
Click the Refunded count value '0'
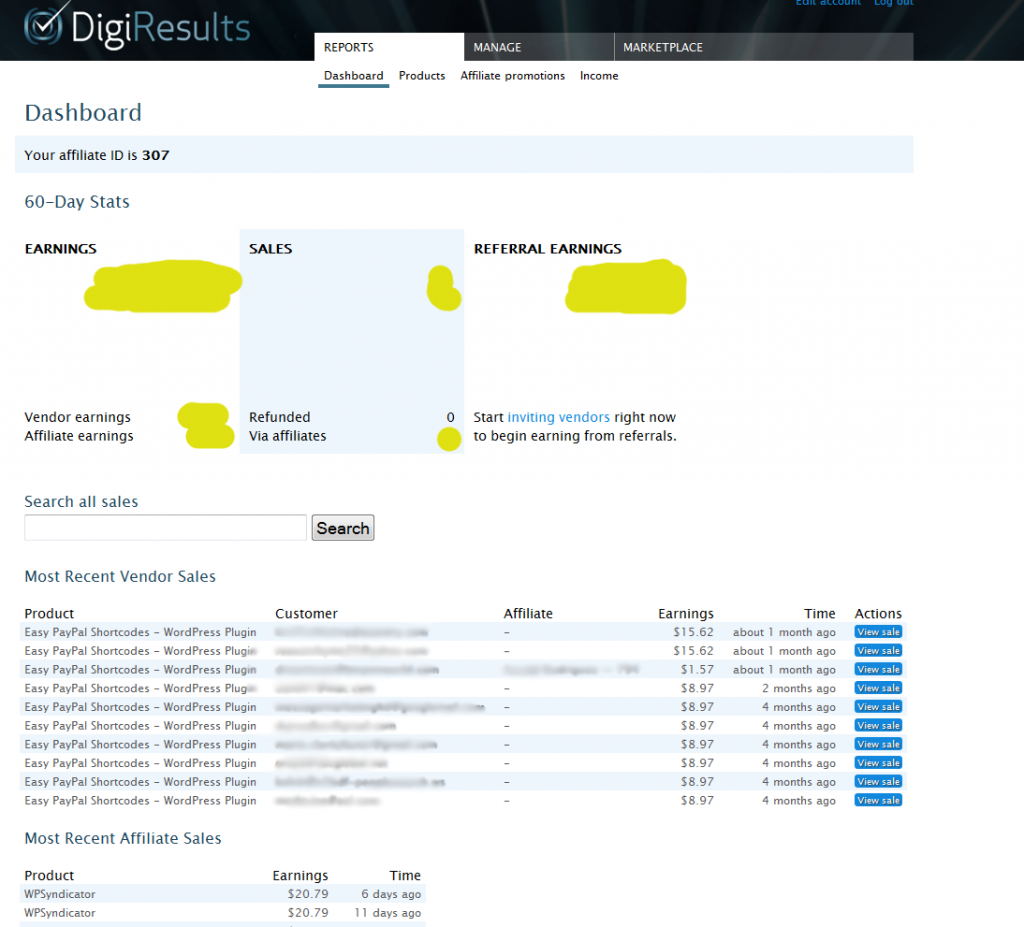(x=451, y=417)
